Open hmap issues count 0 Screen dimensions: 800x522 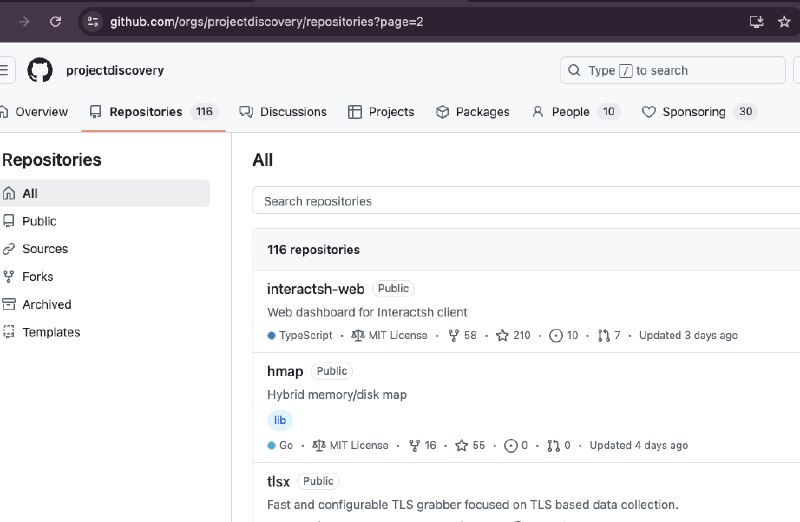coord(516,445)
